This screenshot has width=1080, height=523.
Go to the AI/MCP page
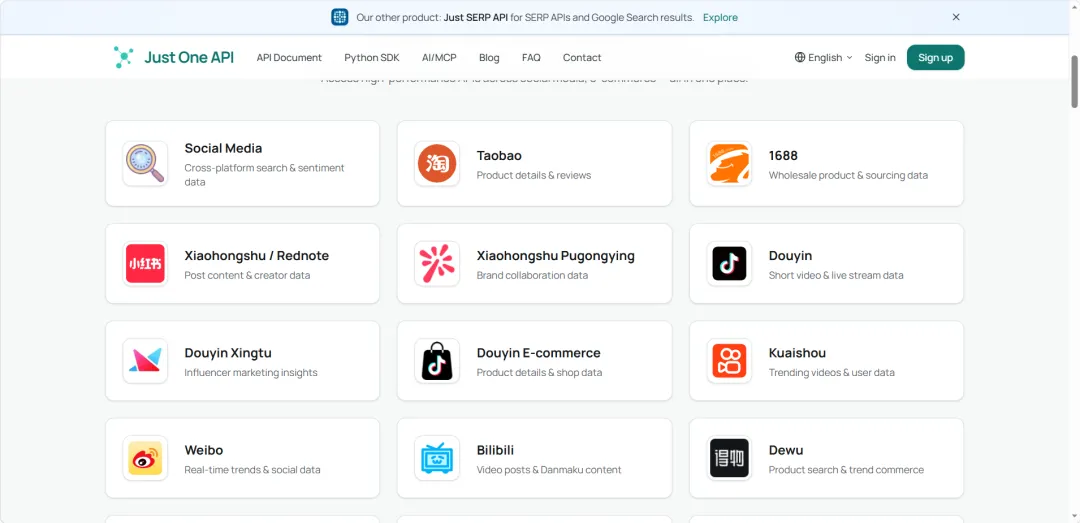click(439, 57)
